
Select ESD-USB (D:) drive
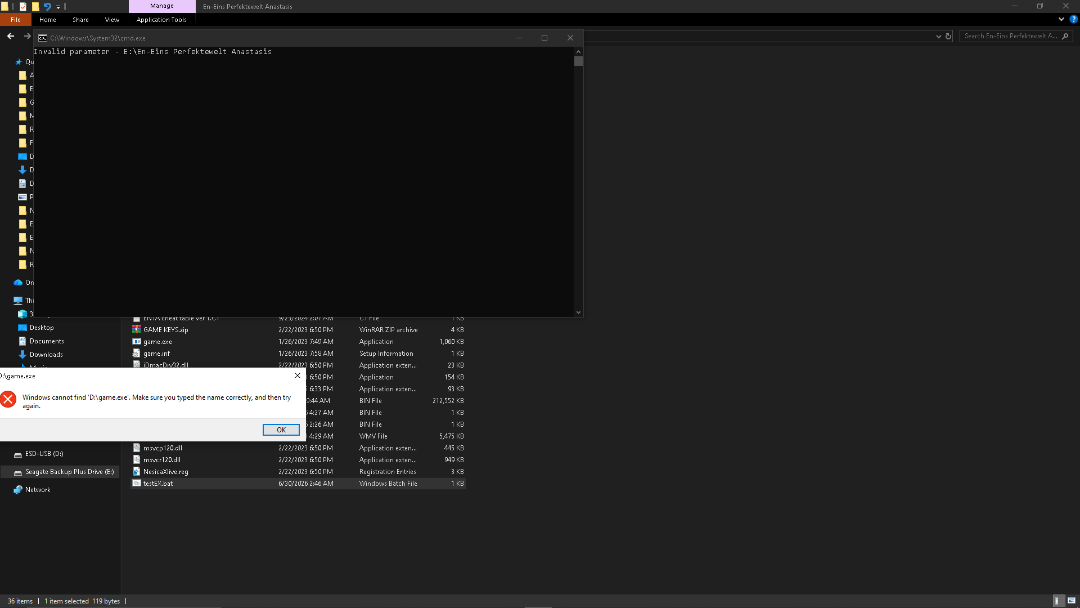[x=44, y=454]
